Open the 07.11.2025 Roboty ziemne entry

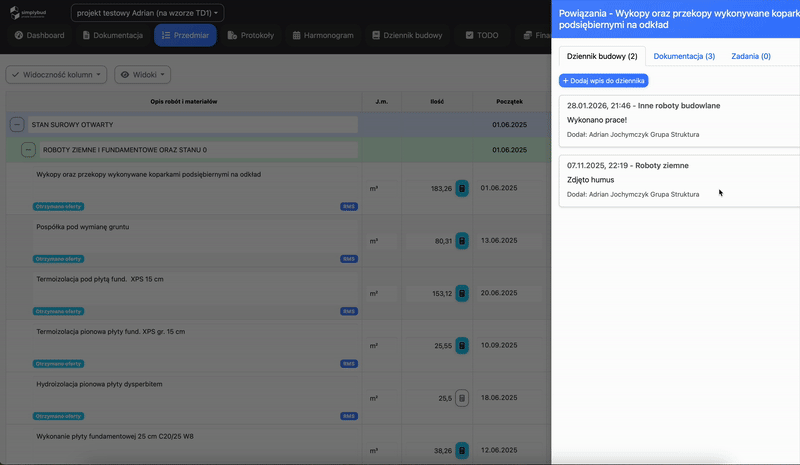(x=680, y=181)
